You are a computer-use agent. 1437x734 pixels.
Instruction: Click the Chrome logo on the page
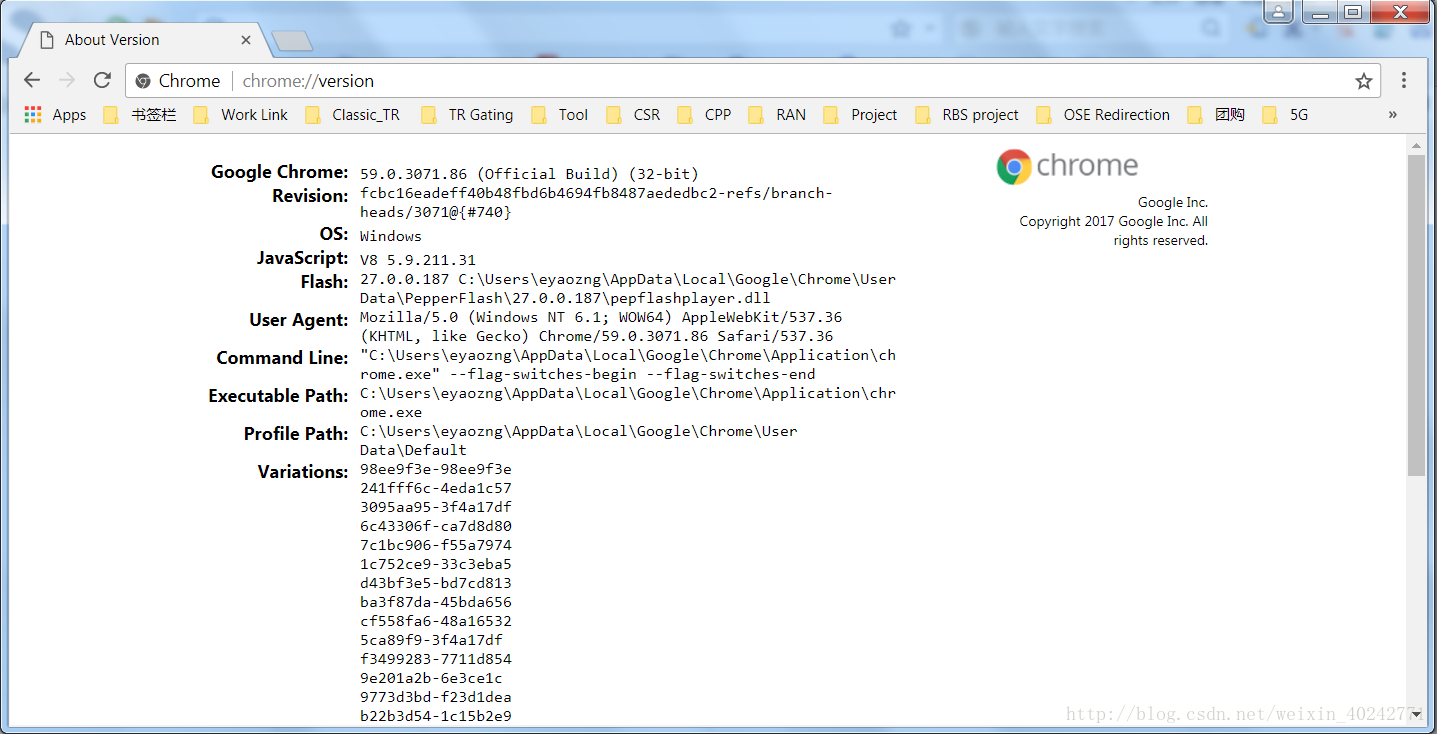pos(1067,166)
